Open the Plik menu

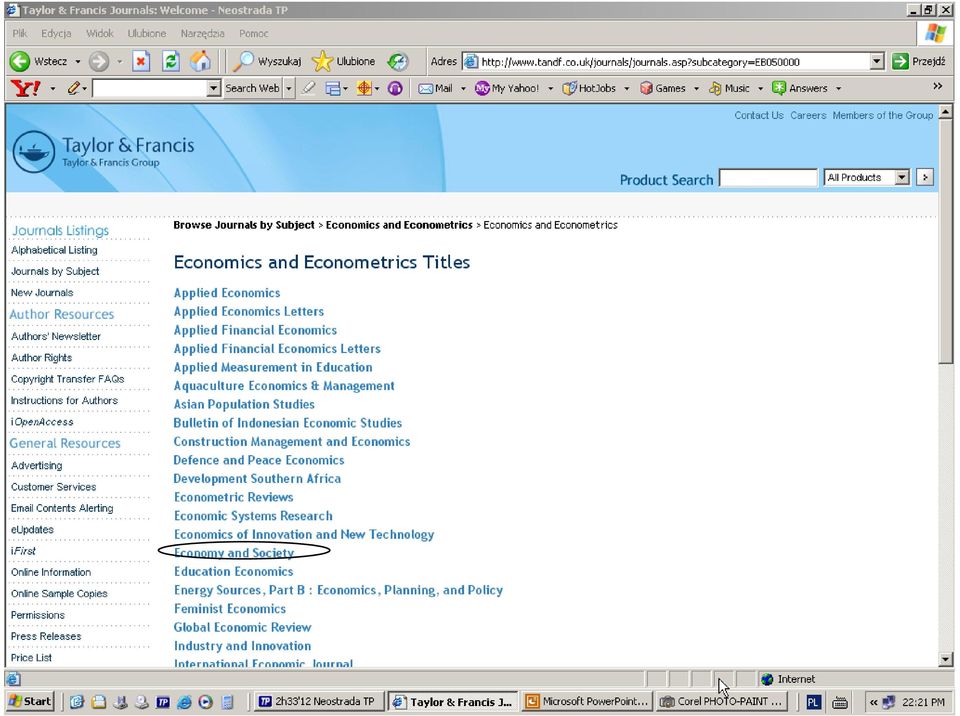tap(19, 34)
